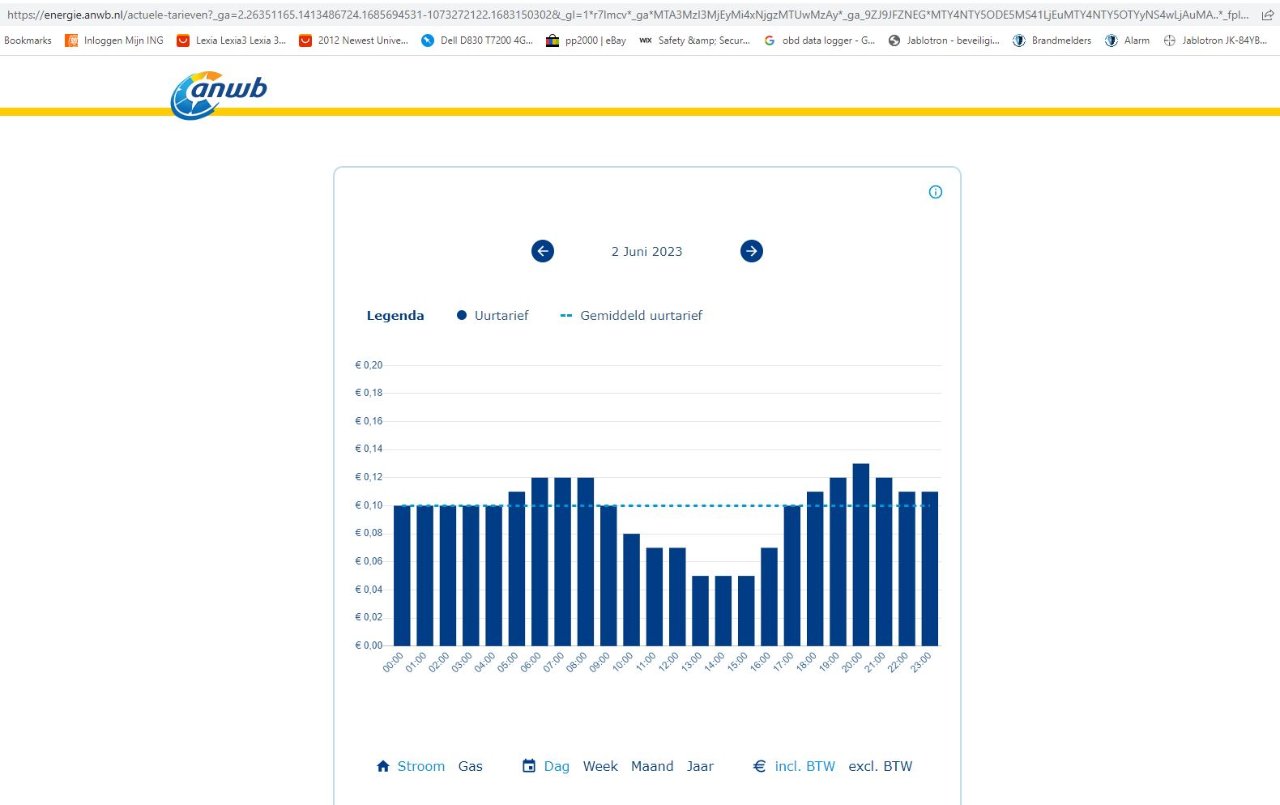This screenshot has width=1280, height=805.
Task: Select the 18:00 hour bar
Action: (815, 568)
